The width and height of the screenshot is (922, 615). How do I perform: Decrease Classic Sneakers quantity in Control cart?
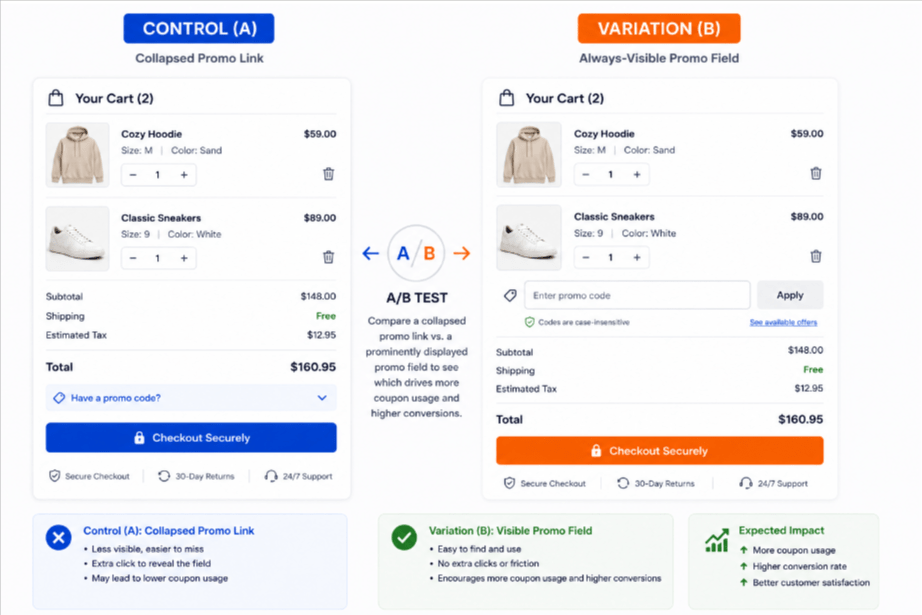click(133, 258)
